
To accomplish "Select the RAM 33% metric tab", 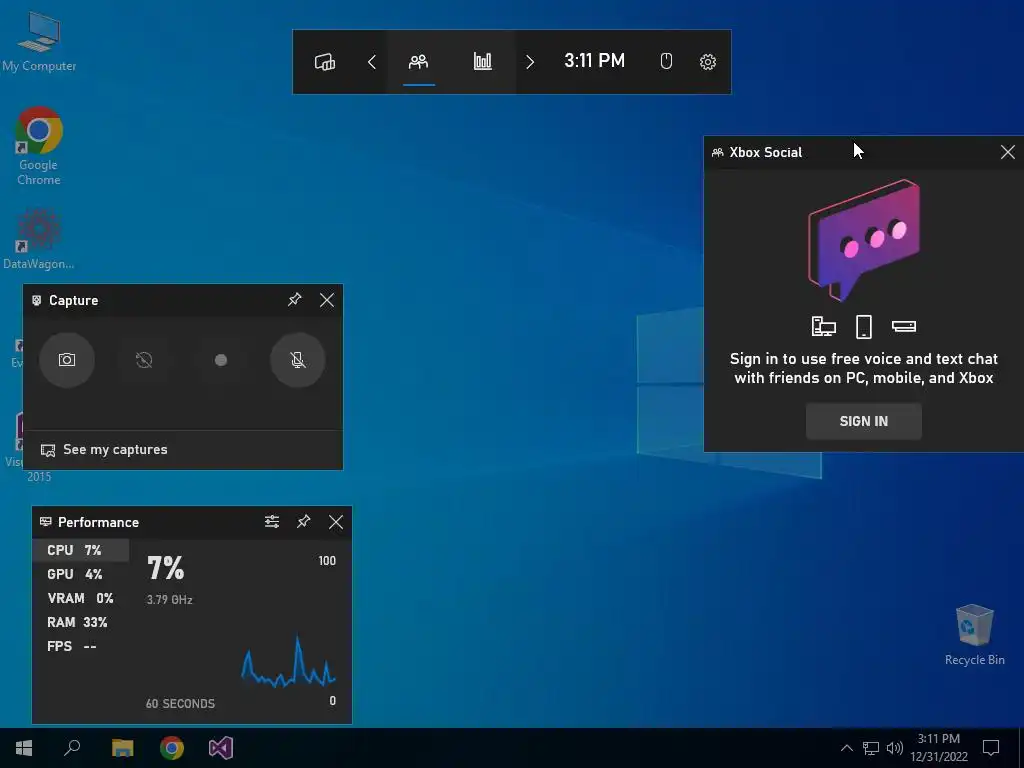I will point(81,622).
